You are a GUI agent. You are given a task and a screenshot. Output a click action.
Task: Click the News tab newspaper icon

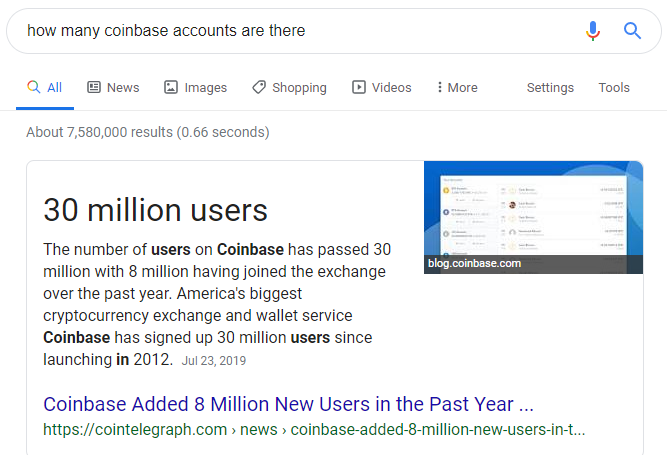[94, 87]
